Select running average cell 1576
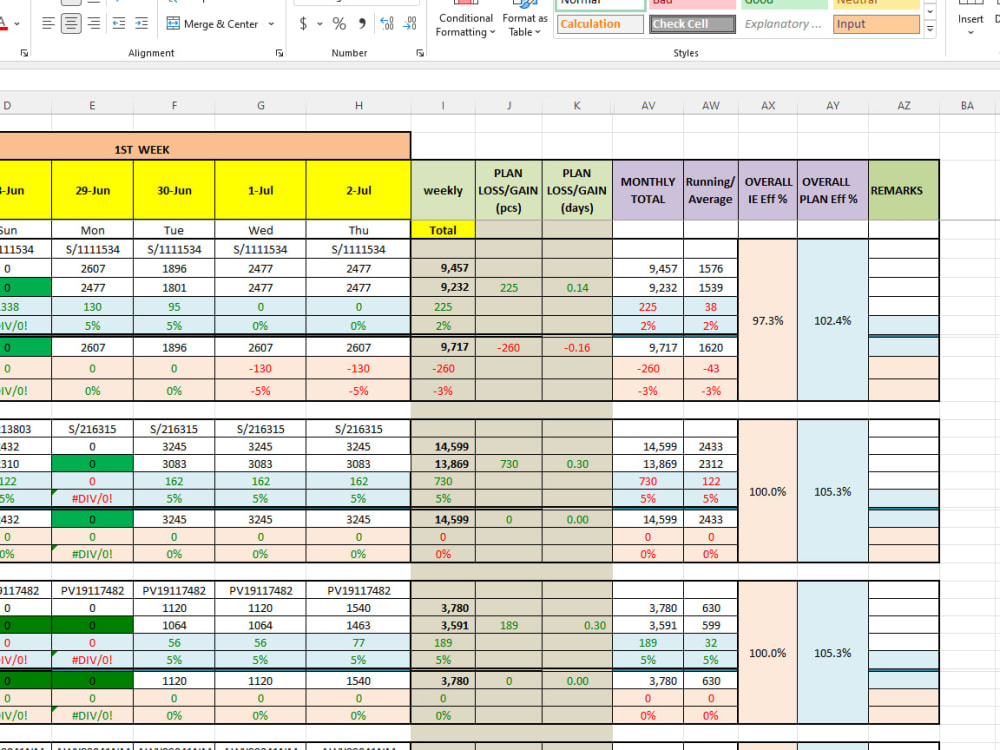The image size is (1000, 750). (x=710, y=268)
